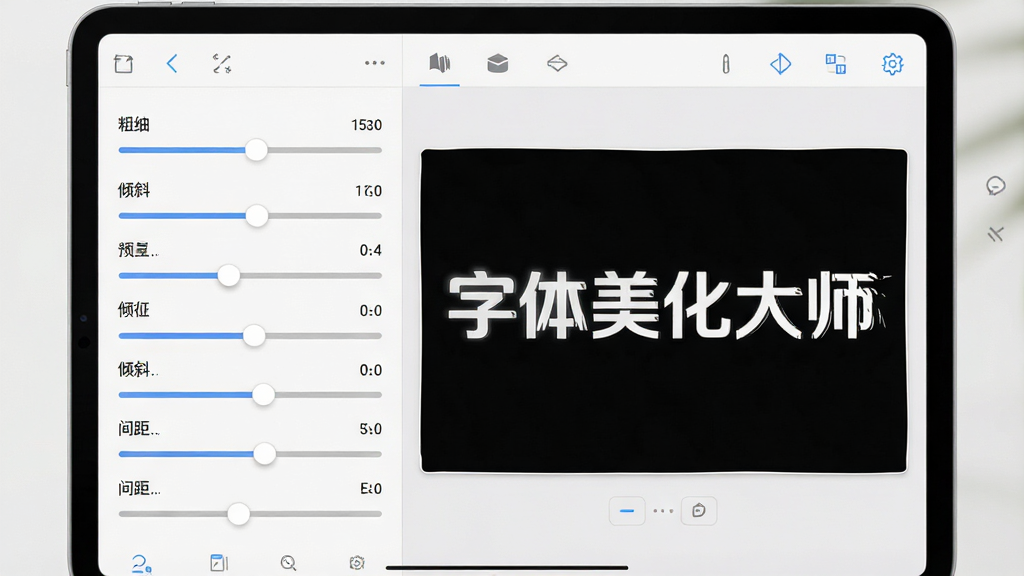Screen dimensions: 1024x576
Task: Tap the blue diamond mirror icon
Action: coord(780,64)
